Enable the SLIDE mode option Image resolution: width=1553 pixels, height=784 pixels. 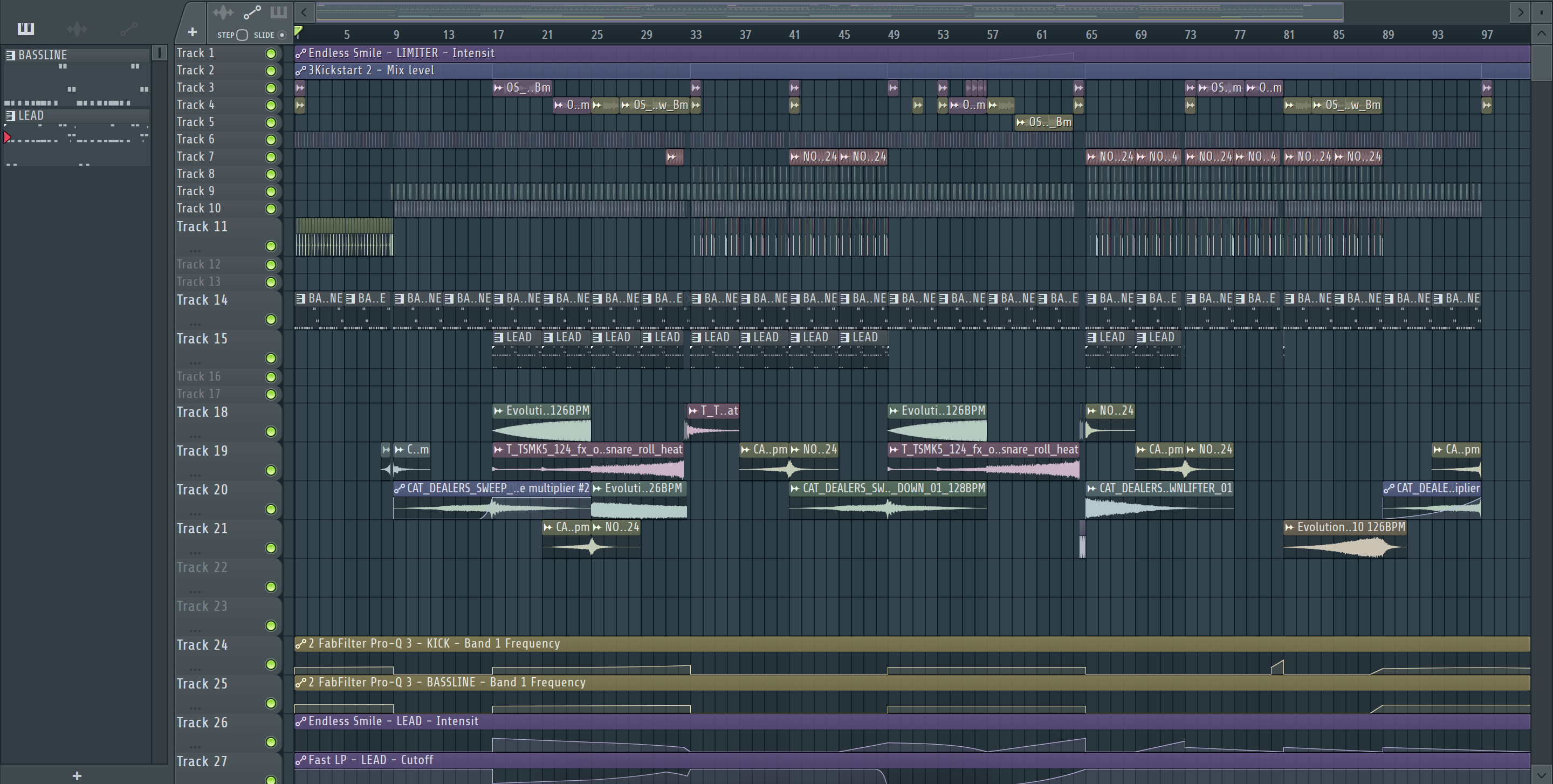pos(281,35)
